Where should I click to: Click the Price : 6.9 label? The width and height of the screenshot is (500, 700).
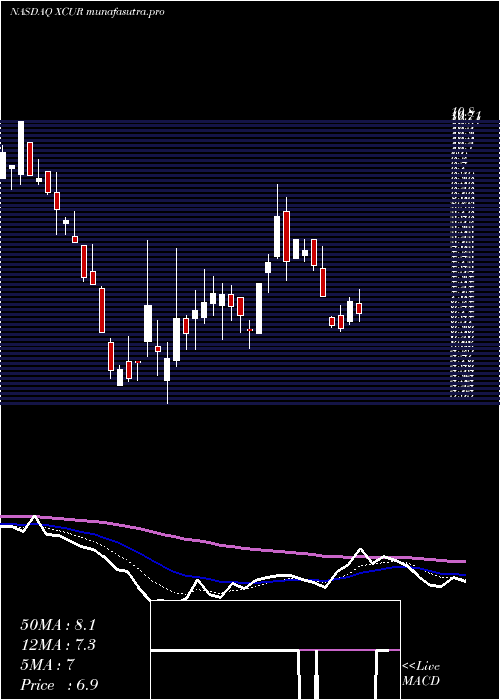(59, 685)
